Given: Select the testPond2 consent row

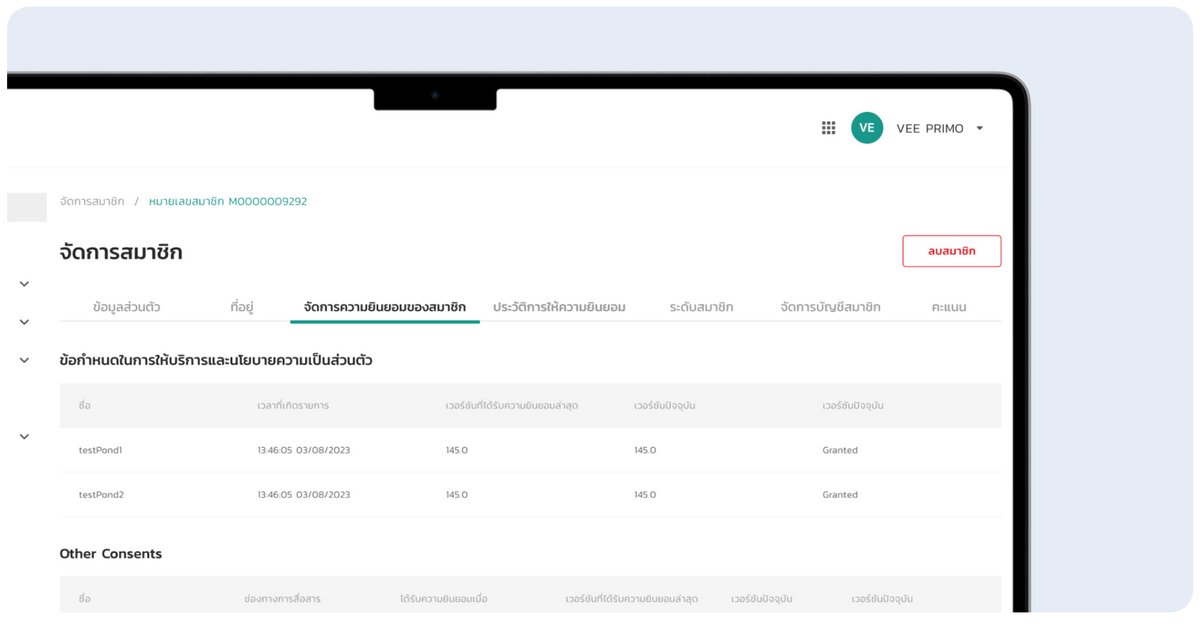Looking at the screenshot, I should point(101,494).
